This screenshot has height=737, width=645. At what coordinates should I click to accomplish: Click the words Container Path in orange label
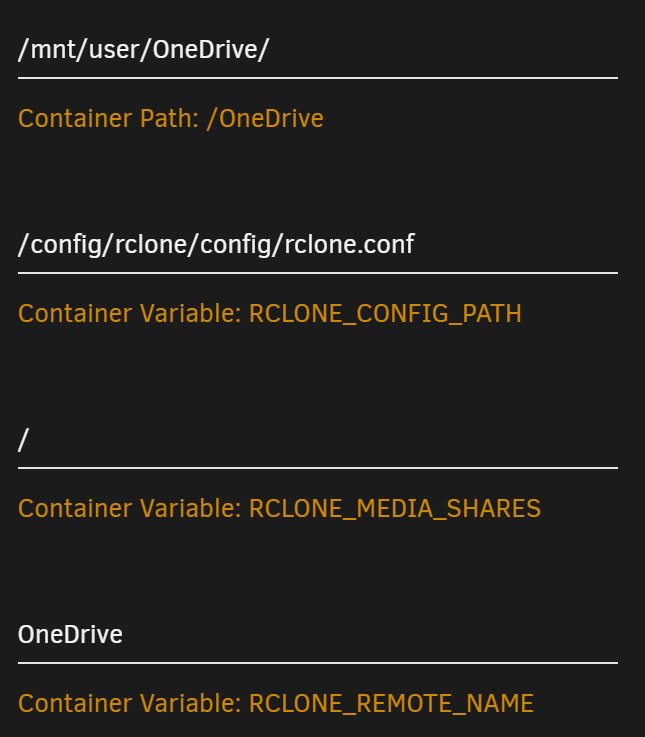point(108,118)
